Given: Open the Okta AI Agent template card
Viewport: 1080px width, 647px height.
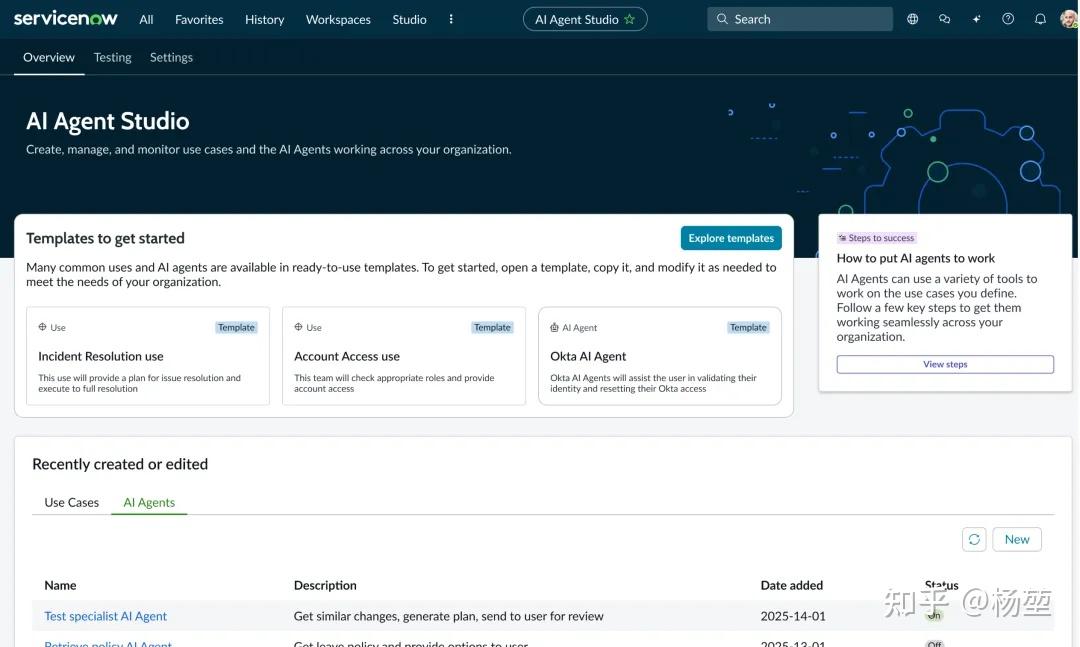Looking at the screenshot, I should pyautogui.click(x=660, y=356).
